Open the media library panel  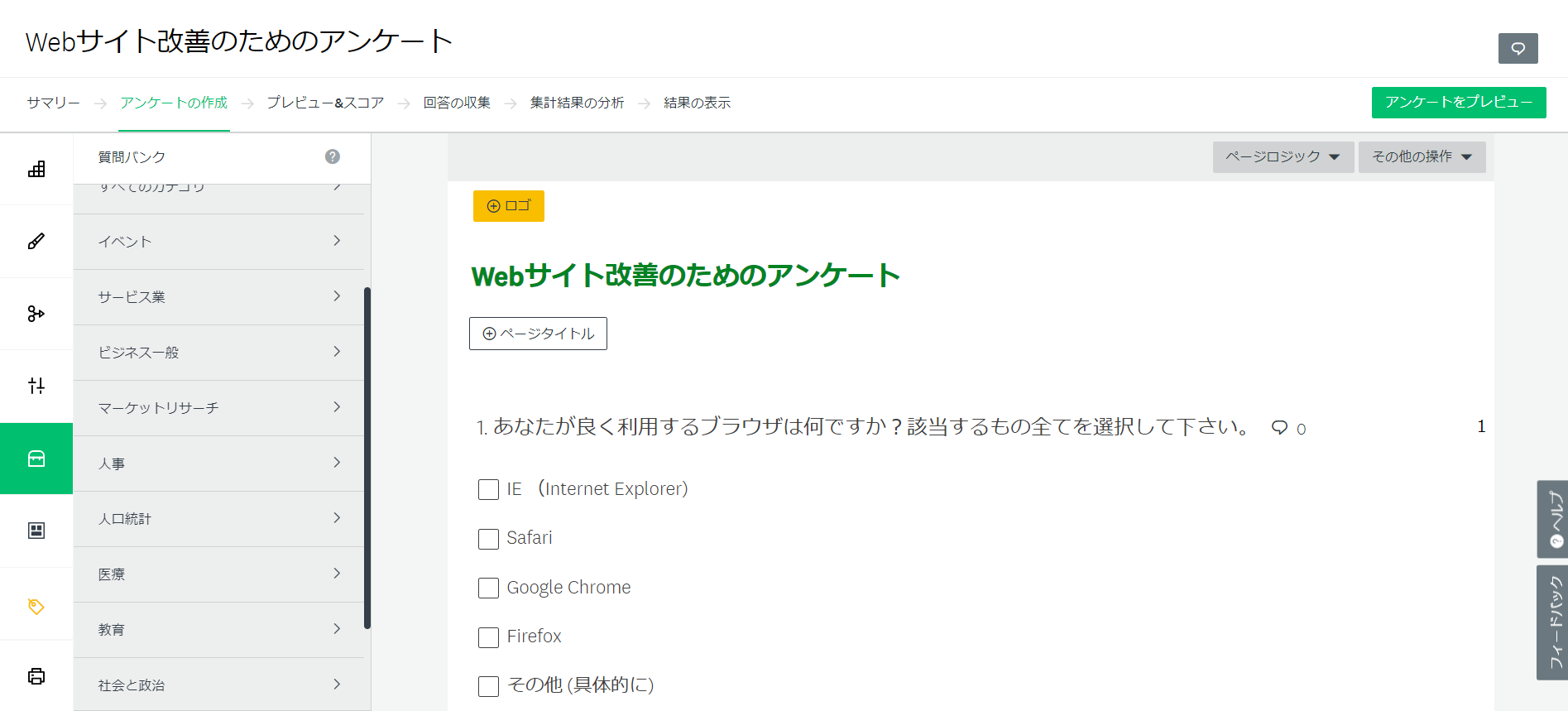pos(36,531)
